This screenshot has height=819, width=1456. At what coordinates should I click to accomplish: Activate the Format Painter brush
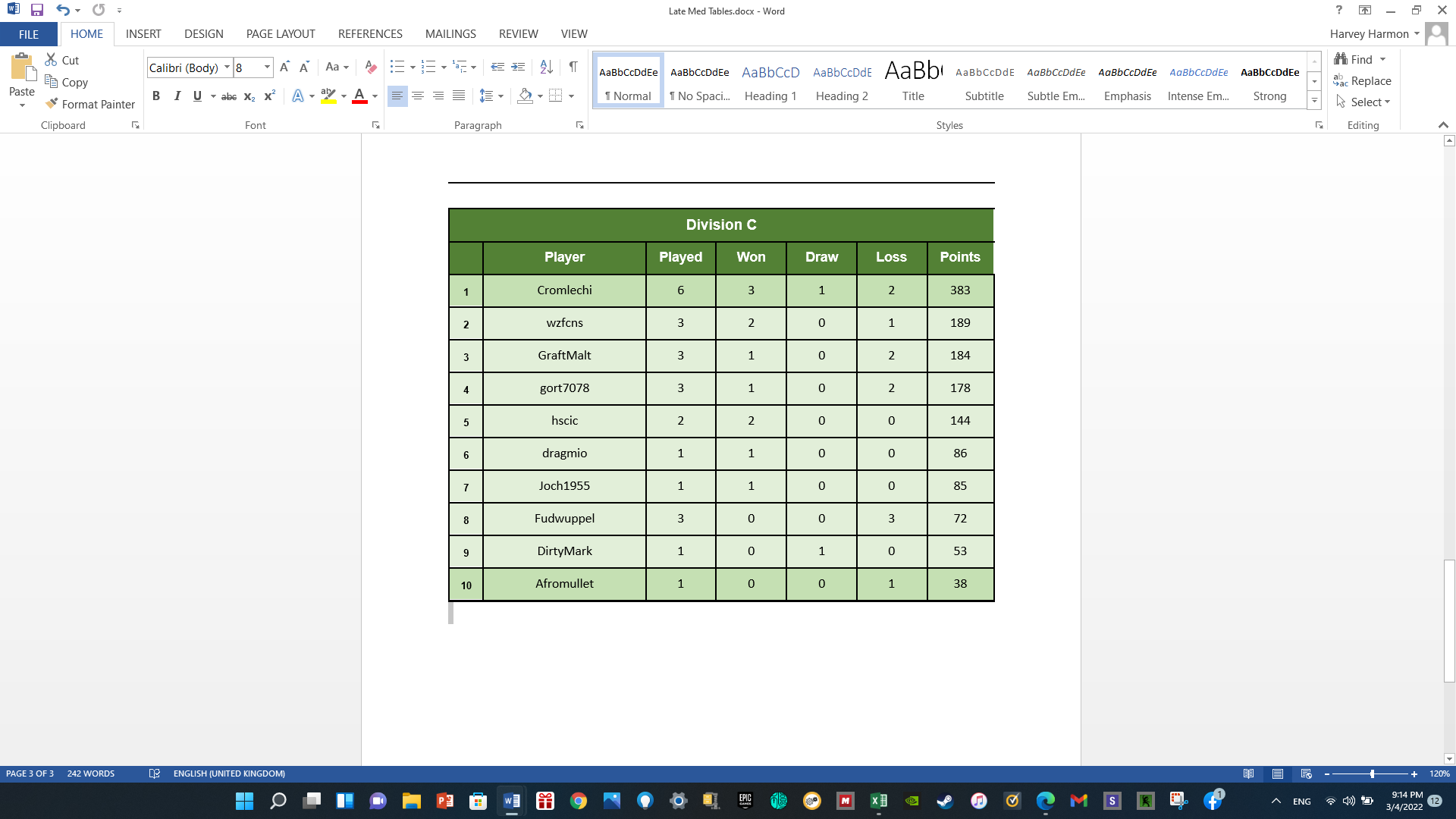pos(89,104)
